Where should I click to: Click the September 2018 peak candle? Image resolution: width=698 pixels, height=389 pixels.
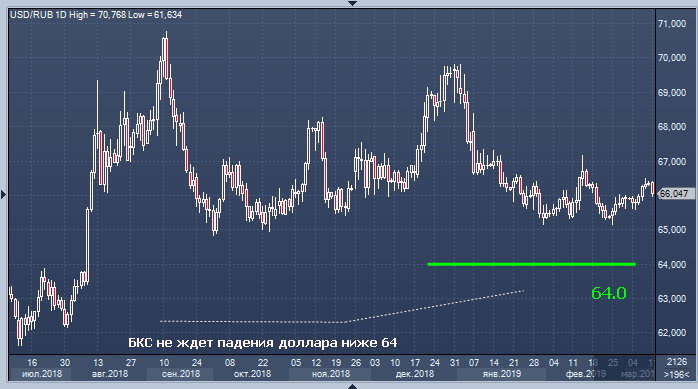(x=166, y=58)
